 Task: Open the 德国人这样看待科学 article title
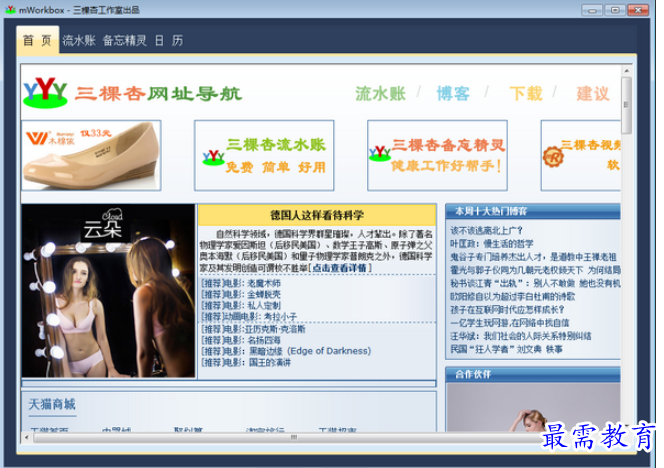pos(317,215)
